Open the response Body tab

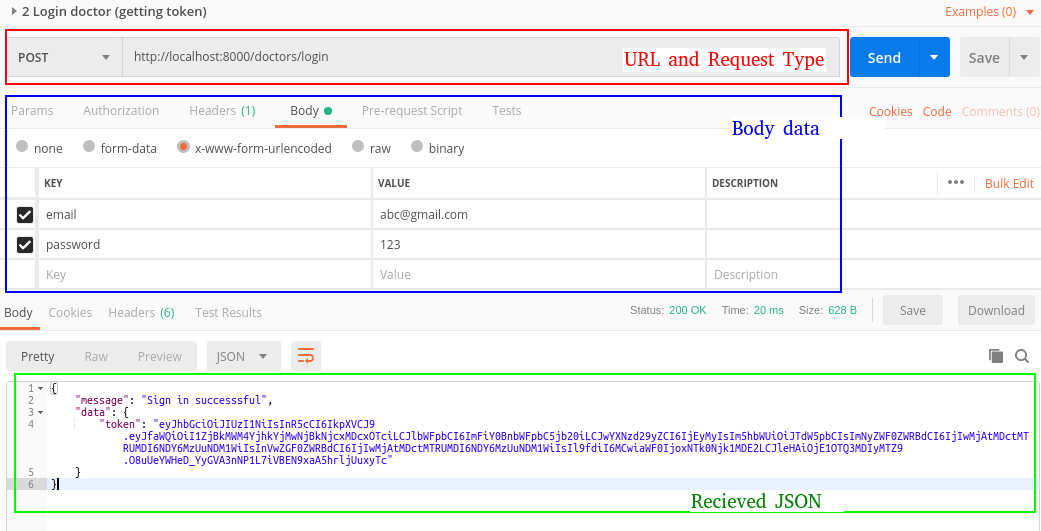click(19, 313)
